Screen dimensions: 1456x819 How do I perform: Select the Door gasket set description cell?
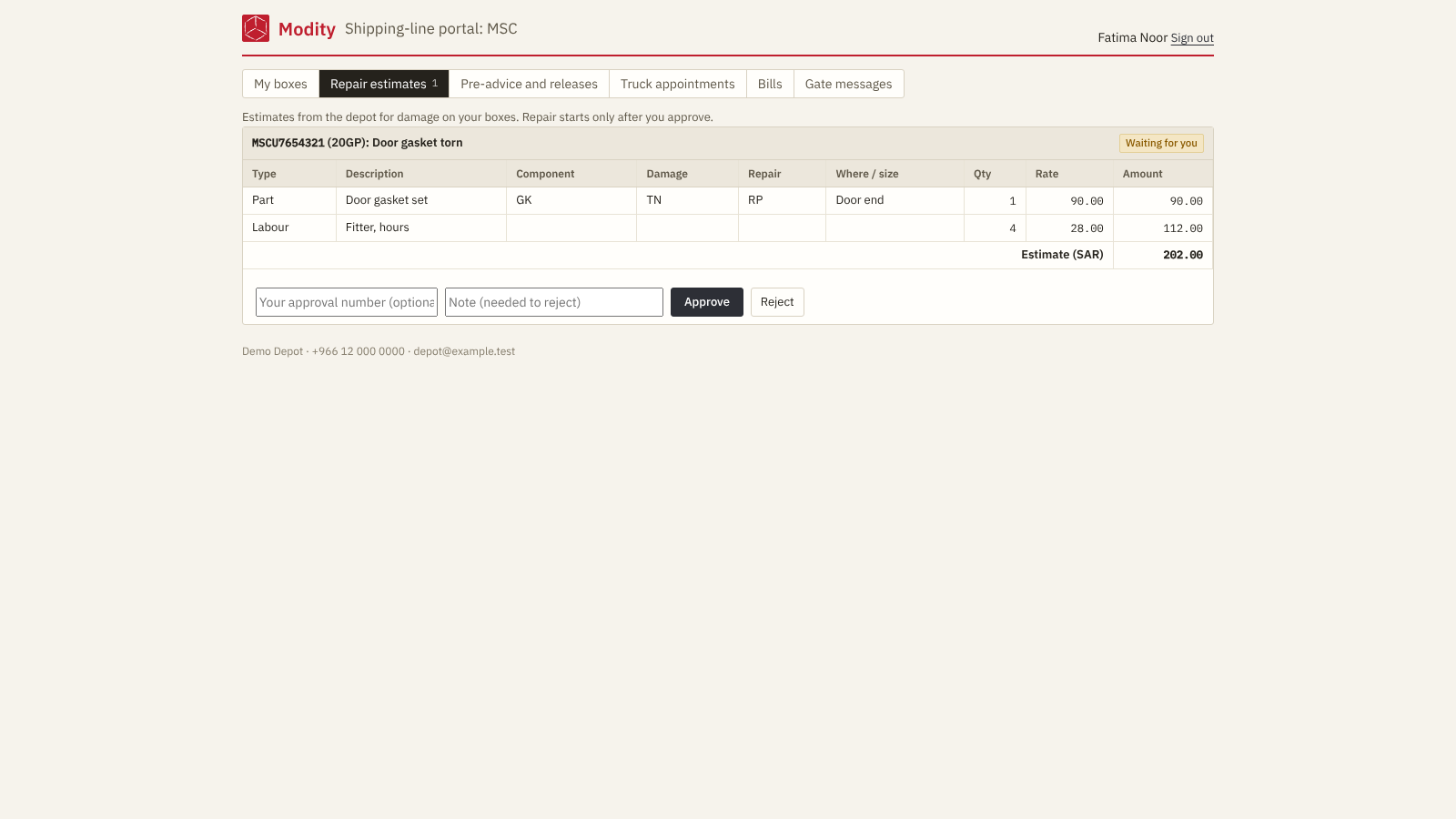pyautogui.click(x=421, y=200)
